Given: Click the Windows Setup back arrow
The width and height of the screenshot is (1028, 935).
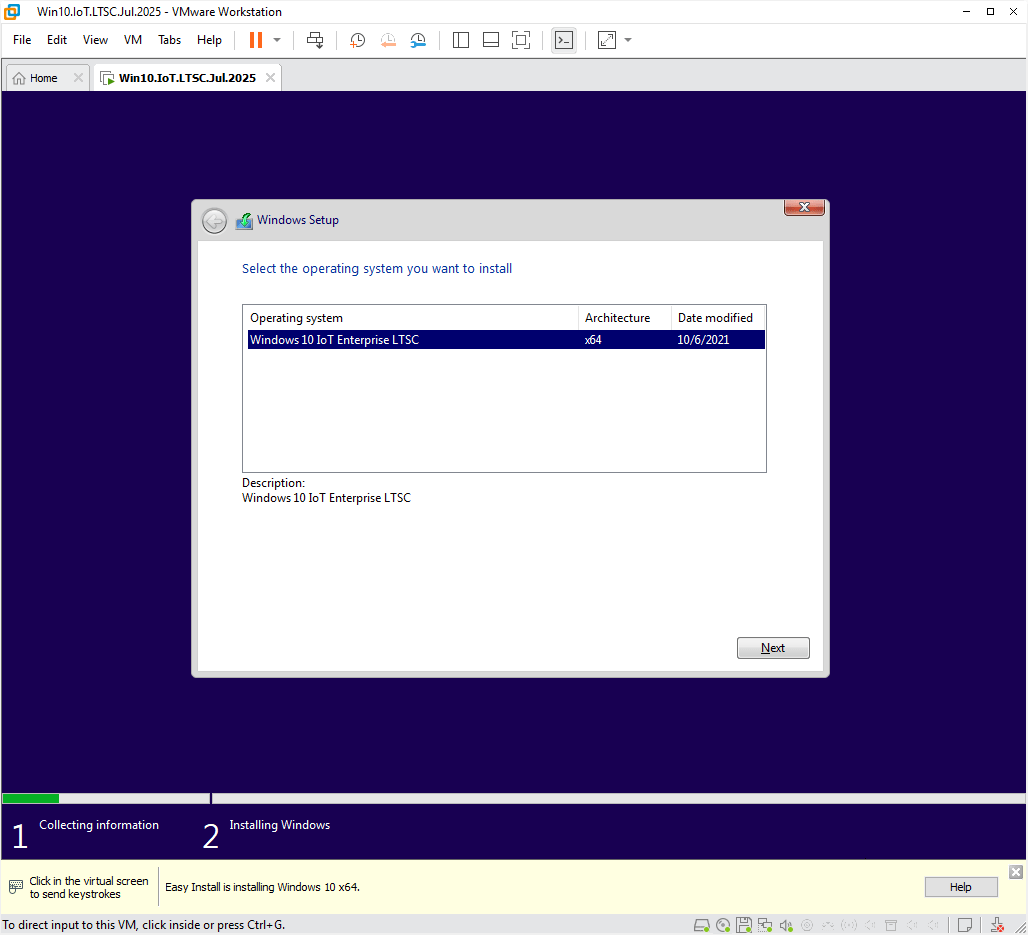Looking at the screenshot, I should tap(214, 221).
